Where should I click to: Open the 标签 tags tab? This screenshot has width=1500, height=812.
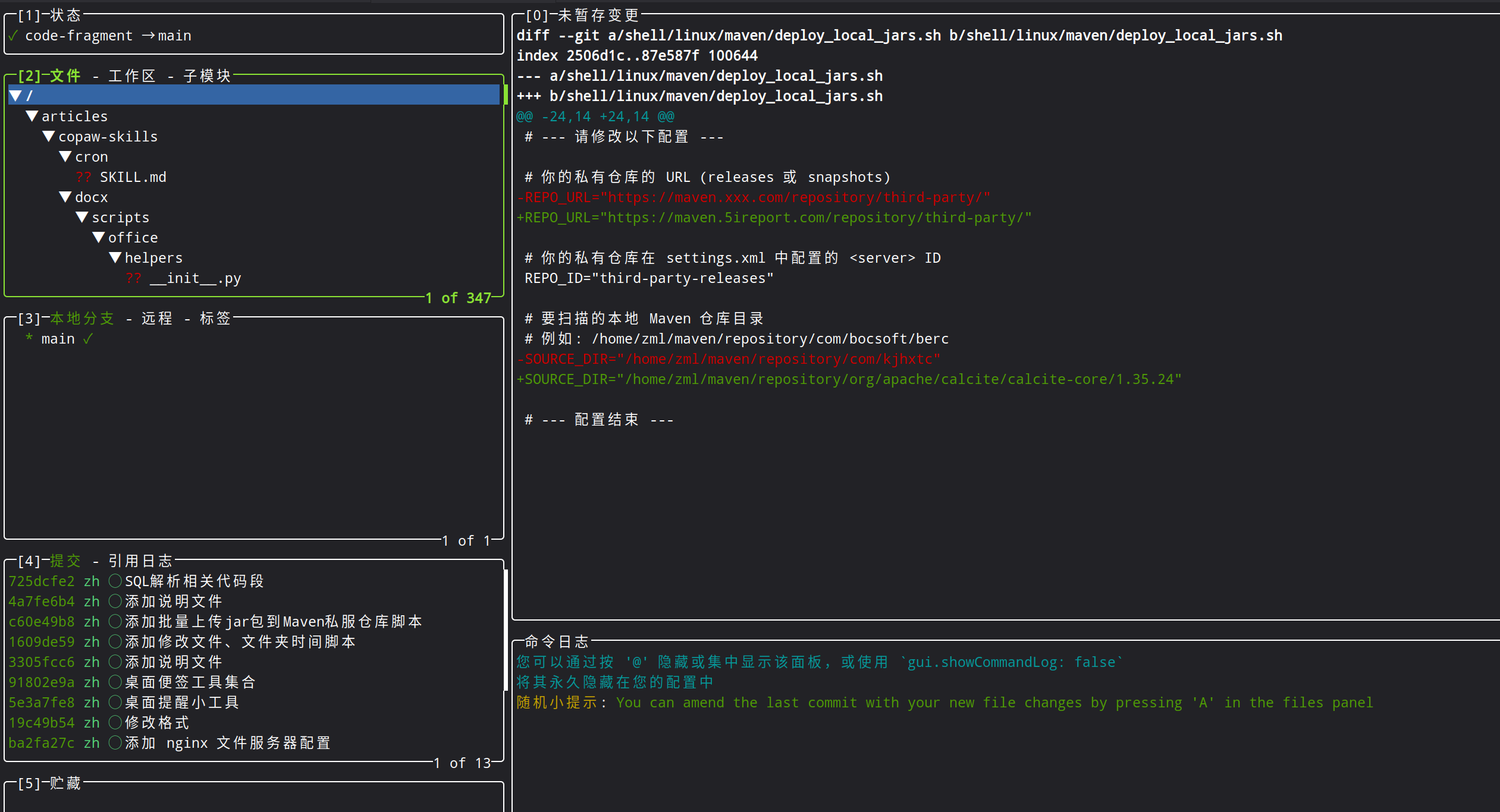pyautogui.click(x=215, y=319)
